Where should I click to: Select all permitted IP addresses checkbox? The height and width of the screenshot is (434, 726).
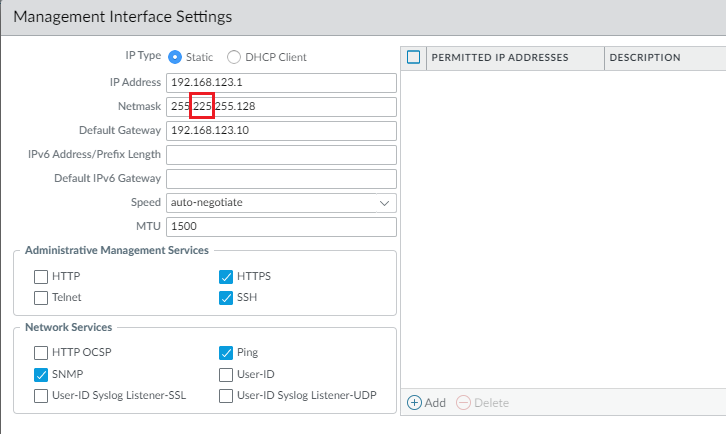coord(414,57)
